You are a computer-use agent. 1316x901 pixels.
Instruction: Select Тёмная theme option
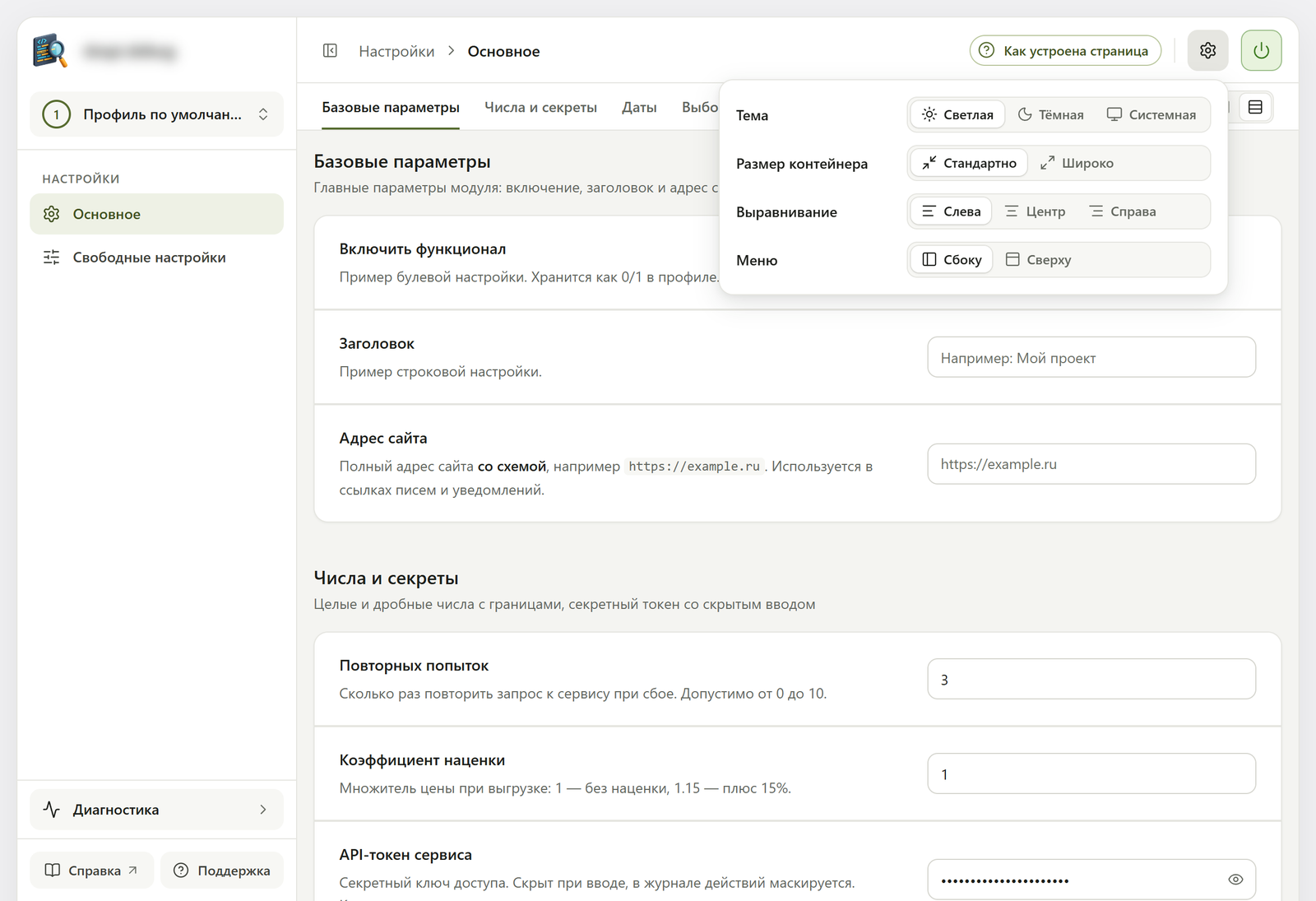(x=1050, y=114)
